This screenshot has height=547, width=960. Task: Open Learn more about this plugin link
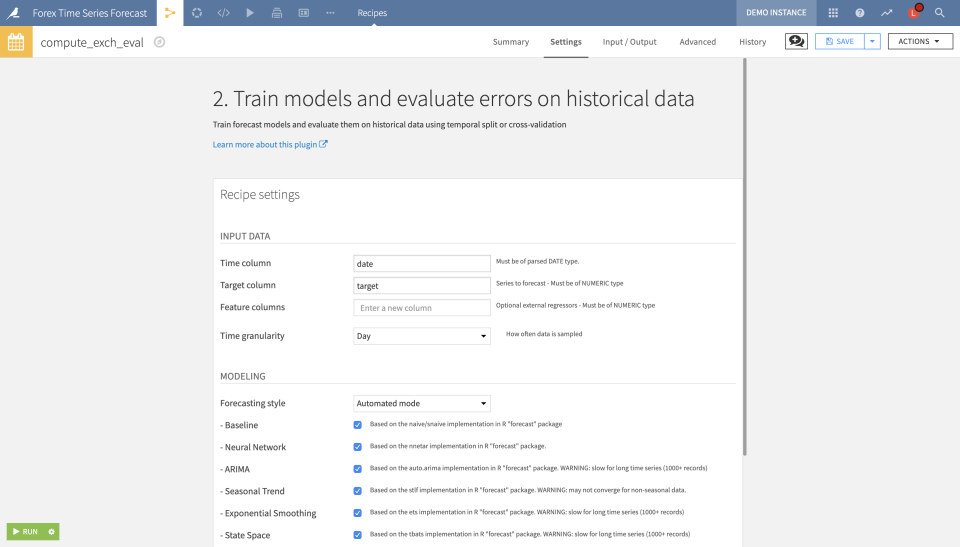coord(270,145)
